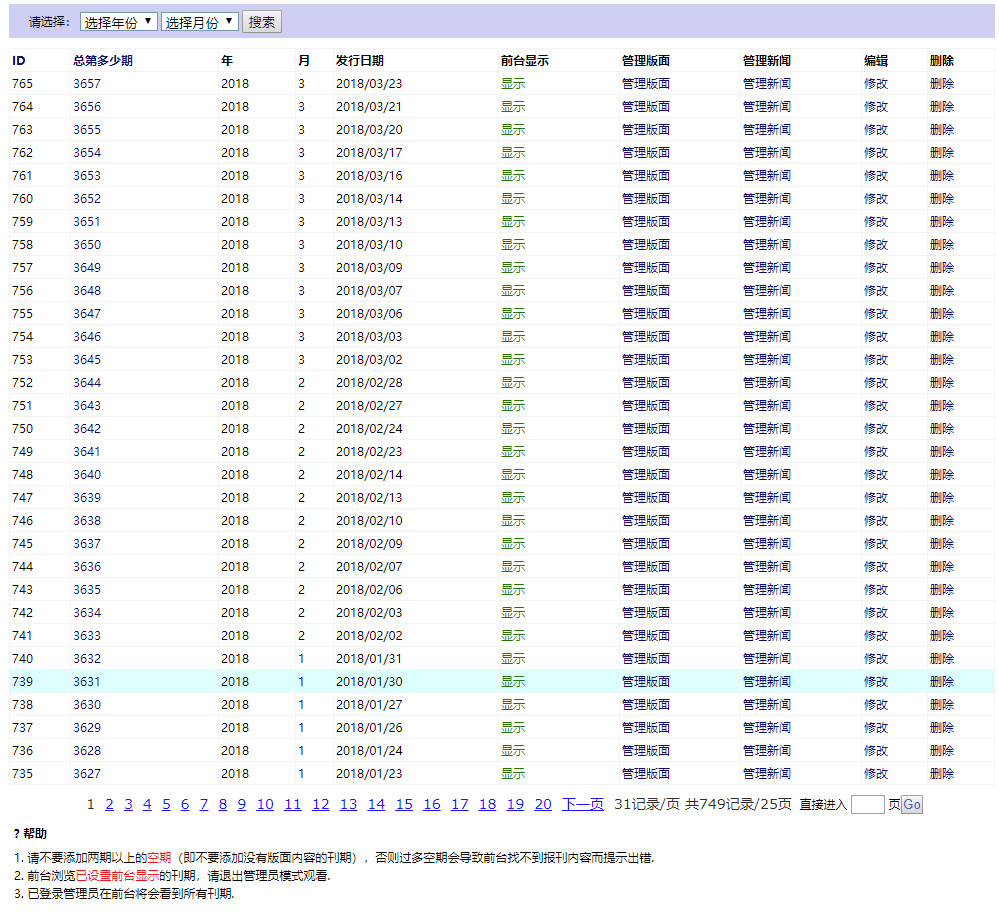Edit the issue dated 2018/02/14
This screenshot has width=999, height=912.
point(875,475)
